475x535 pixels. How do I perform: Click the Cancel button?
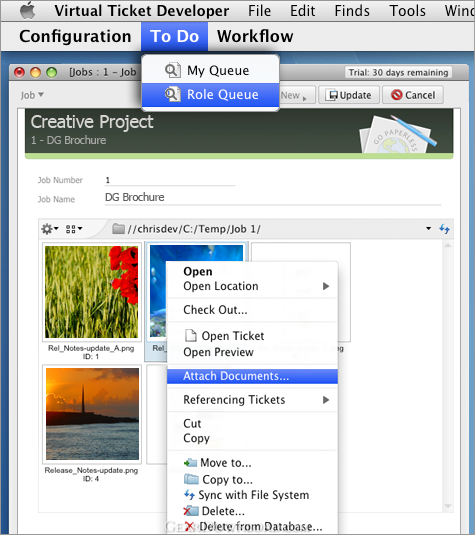[x=413, y=95]
